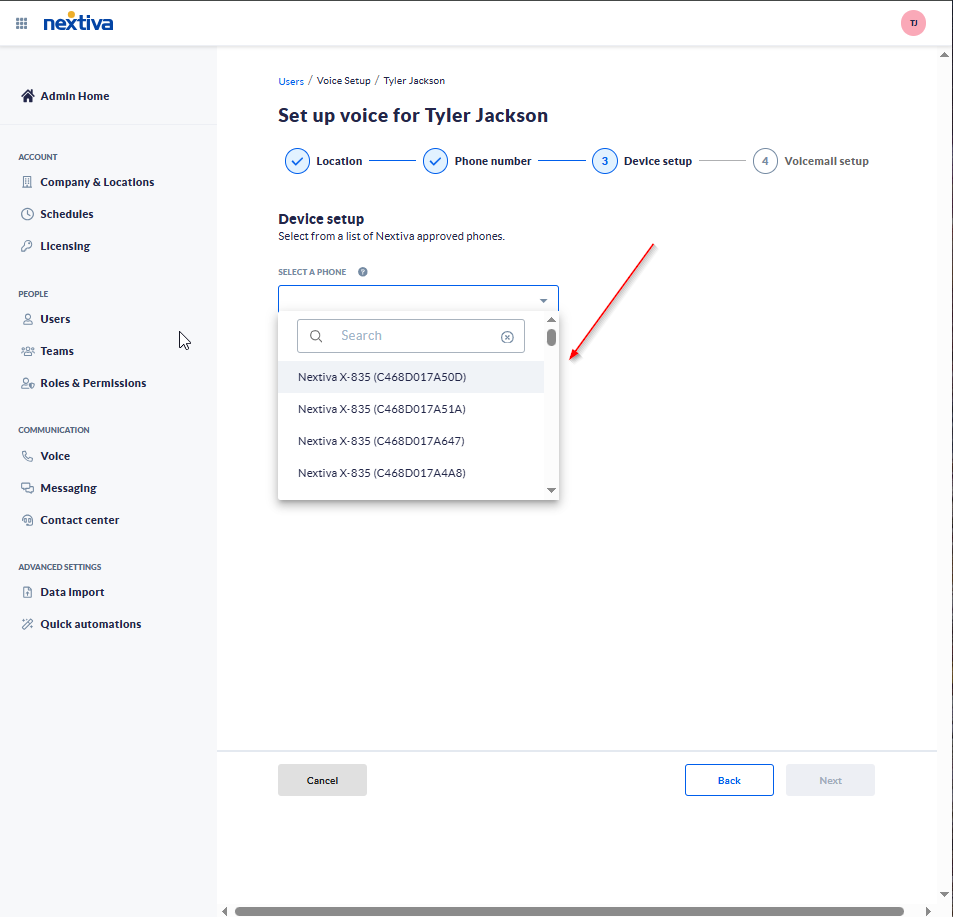Viewport: 953px width, 917px height.
Task: Click the horizontal scrollbar thumb
Action: click(569, 911)
